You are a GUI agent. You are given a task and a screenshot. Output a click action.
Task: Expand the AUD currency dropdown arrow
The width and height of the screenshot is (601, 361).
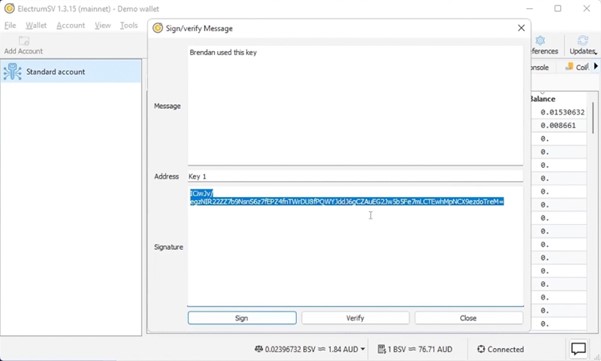363,349
